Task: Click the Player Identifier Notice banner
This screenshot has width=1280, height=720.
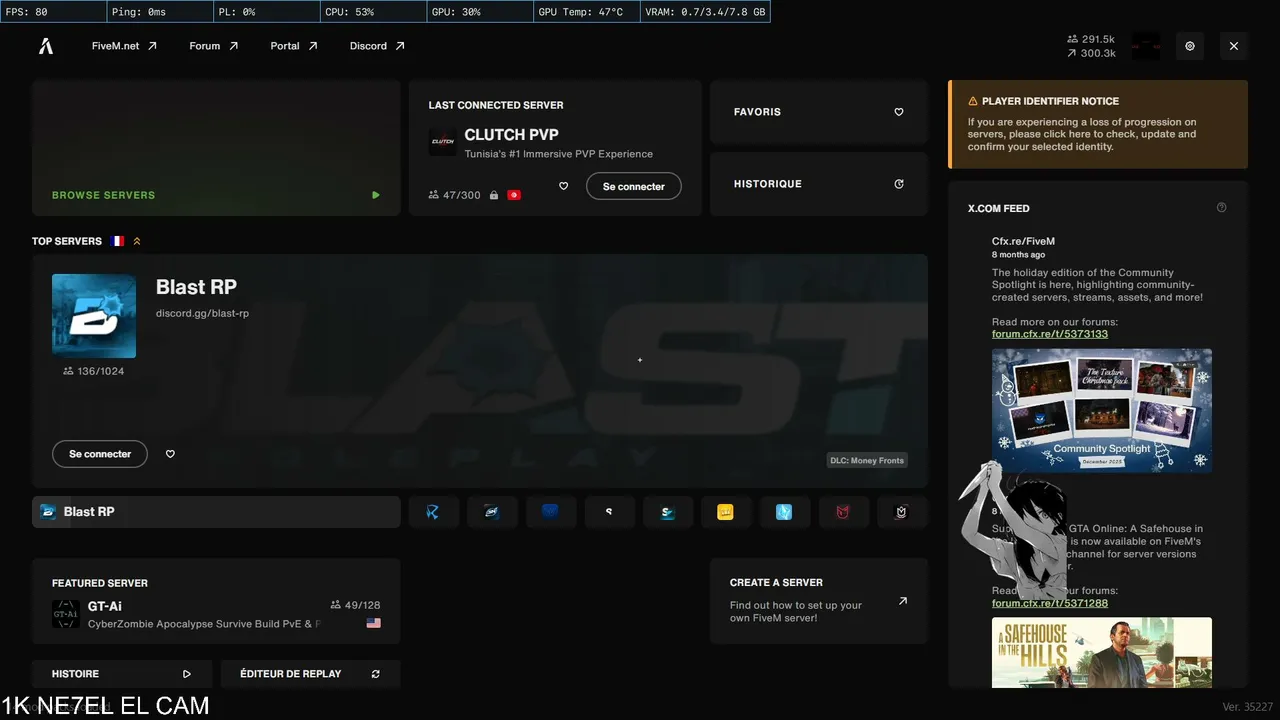Action: (1098, 124)
